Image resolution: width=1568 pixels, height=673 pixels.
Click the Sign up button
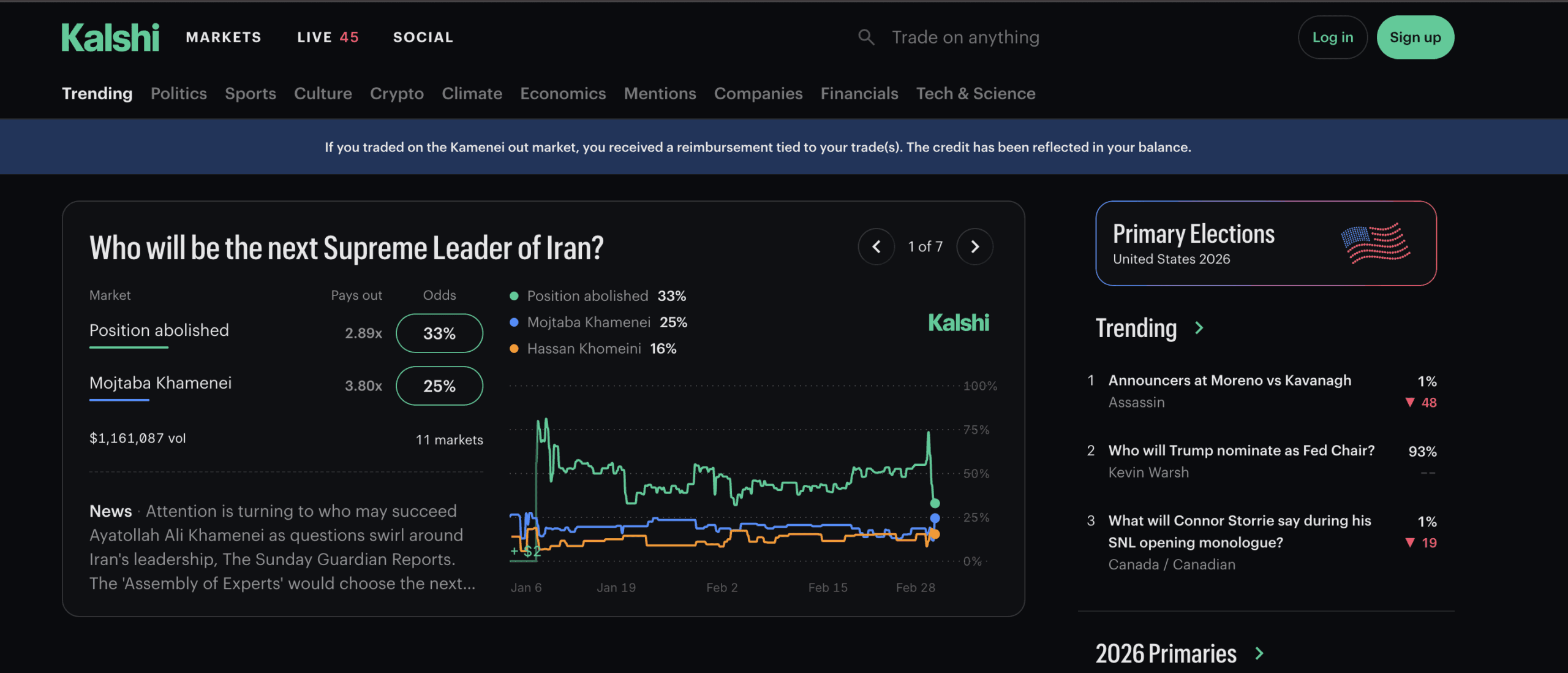pos(1415,37)
